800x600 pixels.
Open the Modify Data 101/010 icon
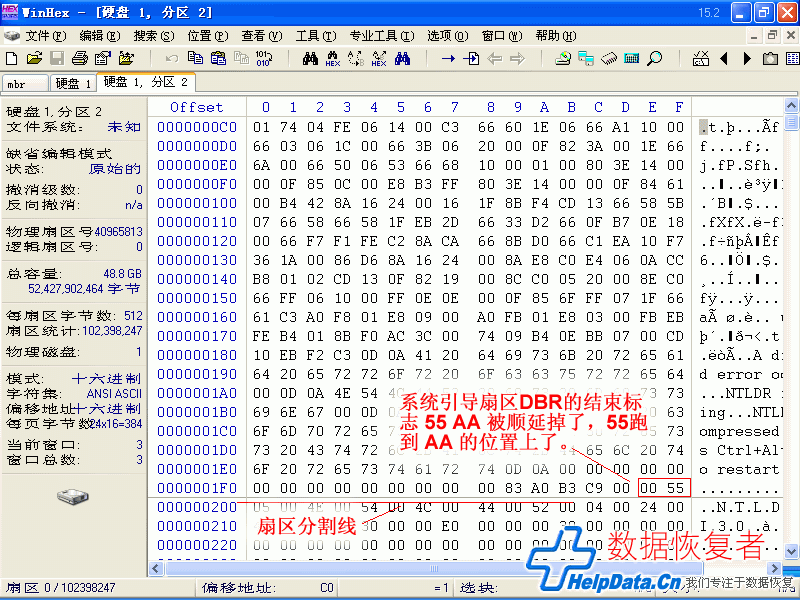264,59
